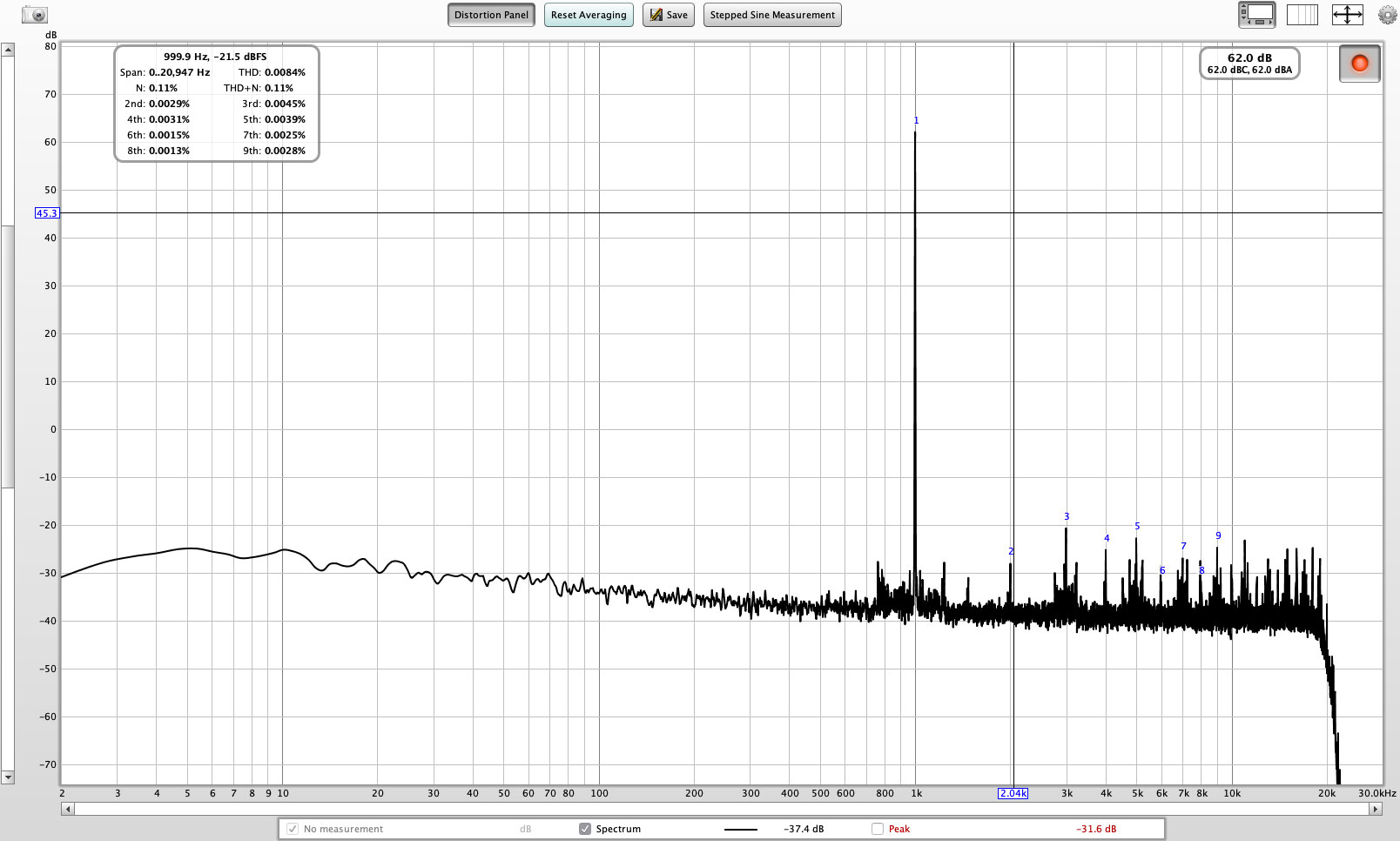Click the 62.0 dB SPL readout
This screenshot has height=841, width=1400.
click(x=1249, y=57)
